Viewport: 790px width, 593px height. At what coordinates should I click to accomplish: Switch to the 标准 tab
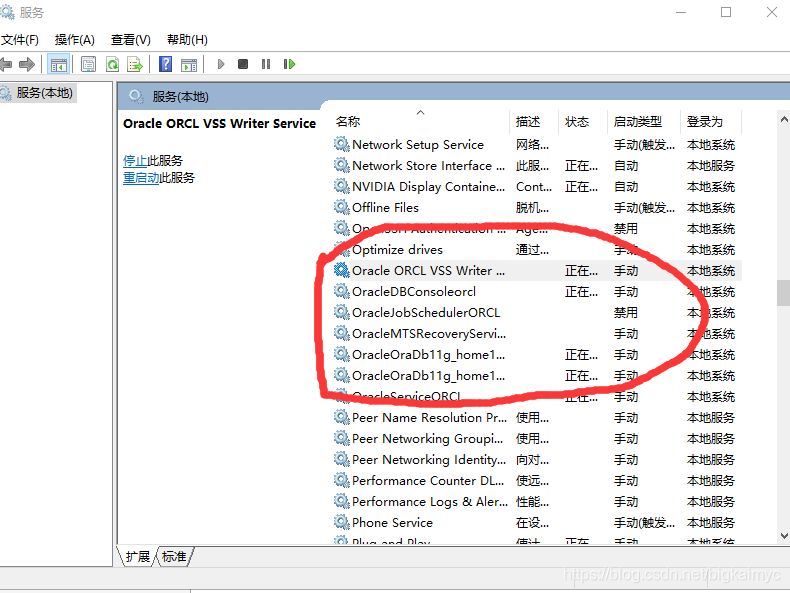click(x=174, y=556)
